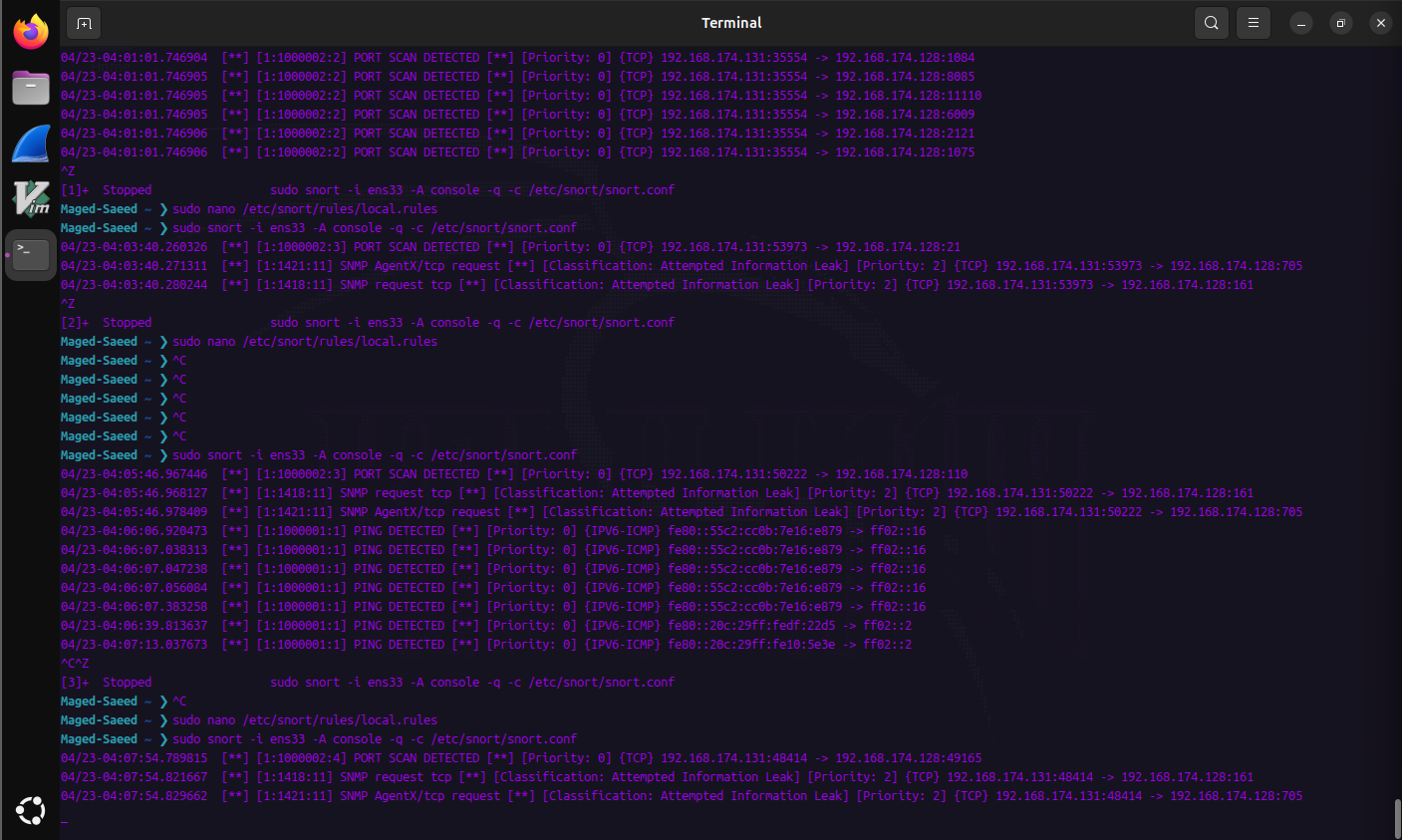Viewport: 1402px width, 840px height.
Task: Click the '^C^Z' interrupt line
Action: coord(75,664)
